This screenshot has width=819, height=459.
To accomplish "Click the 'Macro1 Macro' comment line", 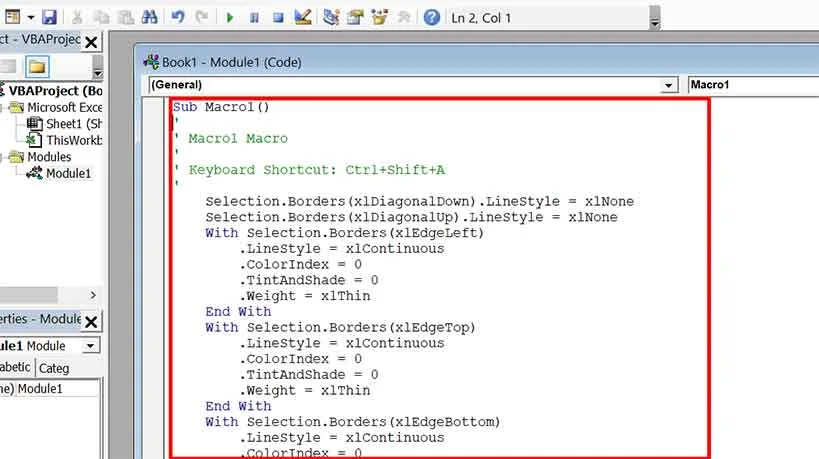I will 238,138.
